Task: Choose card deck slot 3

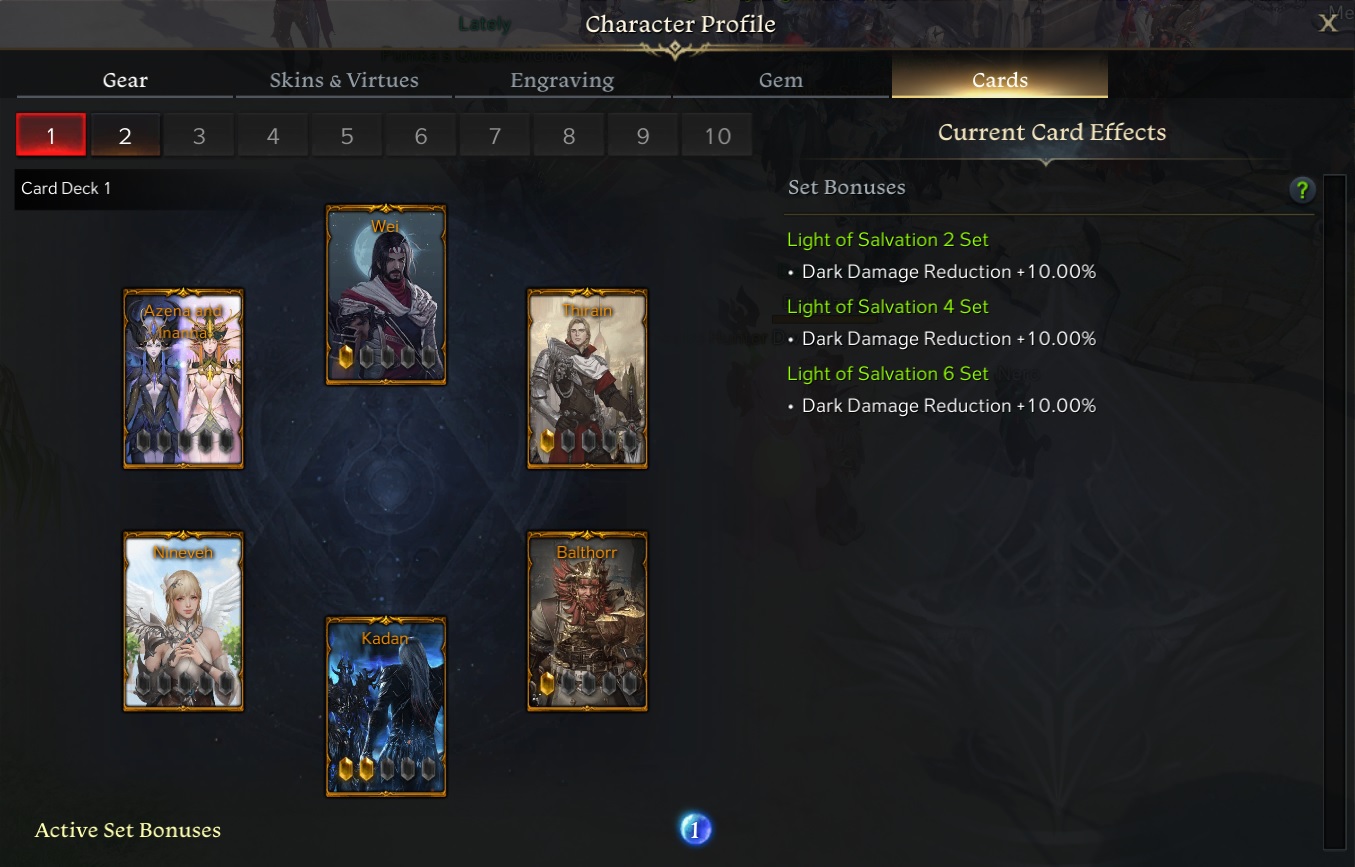Action: click(199, 136)
